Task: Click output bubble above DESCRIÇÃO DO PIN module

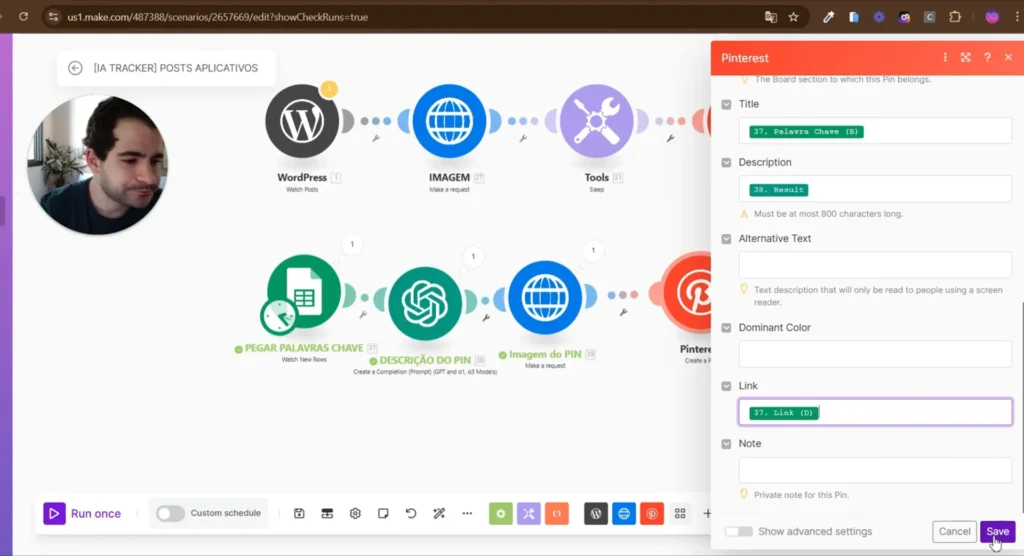Action: (473, 256)
